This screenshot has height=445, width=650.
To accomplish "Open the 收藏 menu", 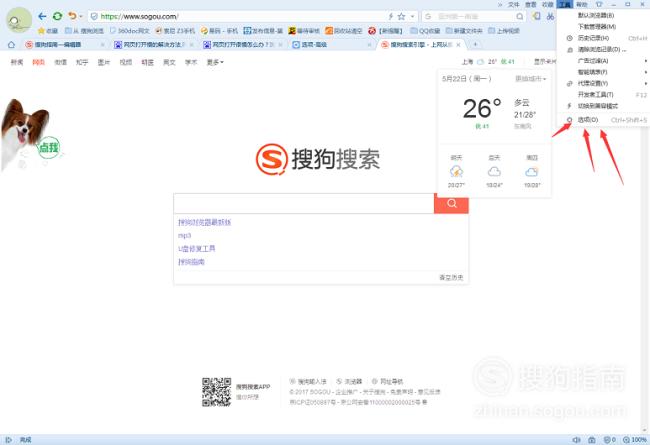I will coord(548,4).
